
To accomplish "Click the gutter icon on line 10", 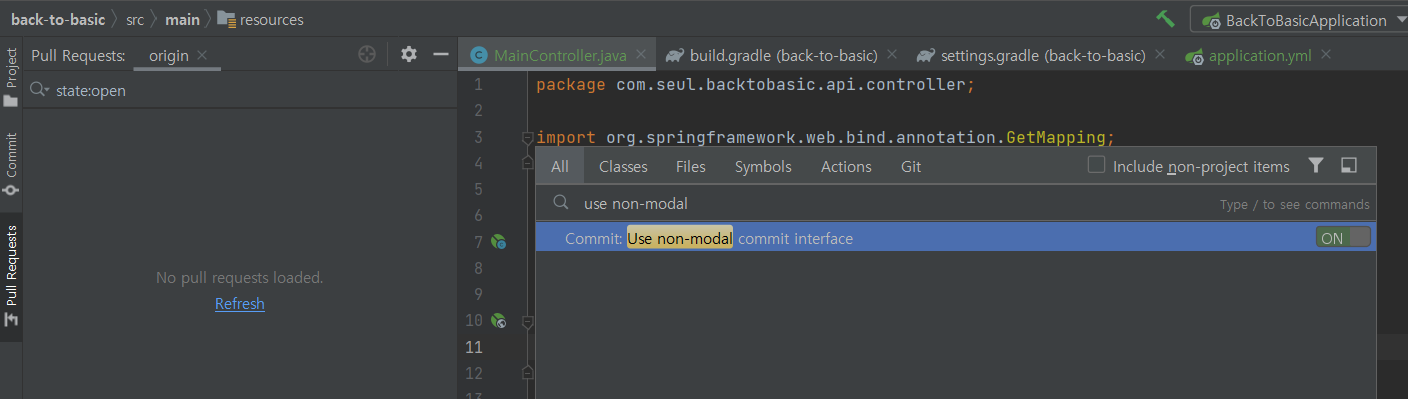I will coord(498,321).
